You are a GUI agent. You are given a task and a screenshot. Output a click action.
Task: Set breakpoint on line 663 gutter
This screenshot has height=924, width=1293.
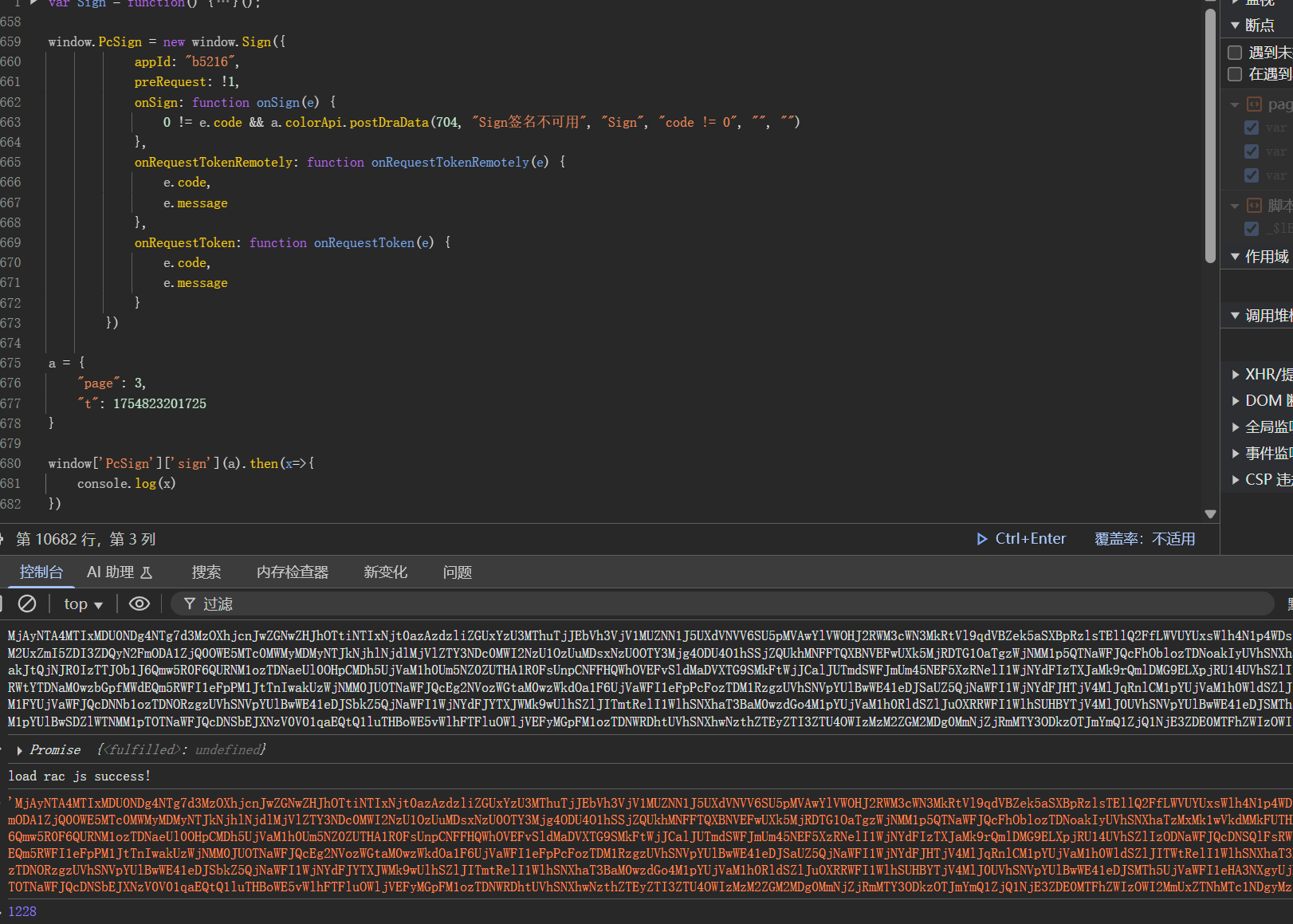11,122
